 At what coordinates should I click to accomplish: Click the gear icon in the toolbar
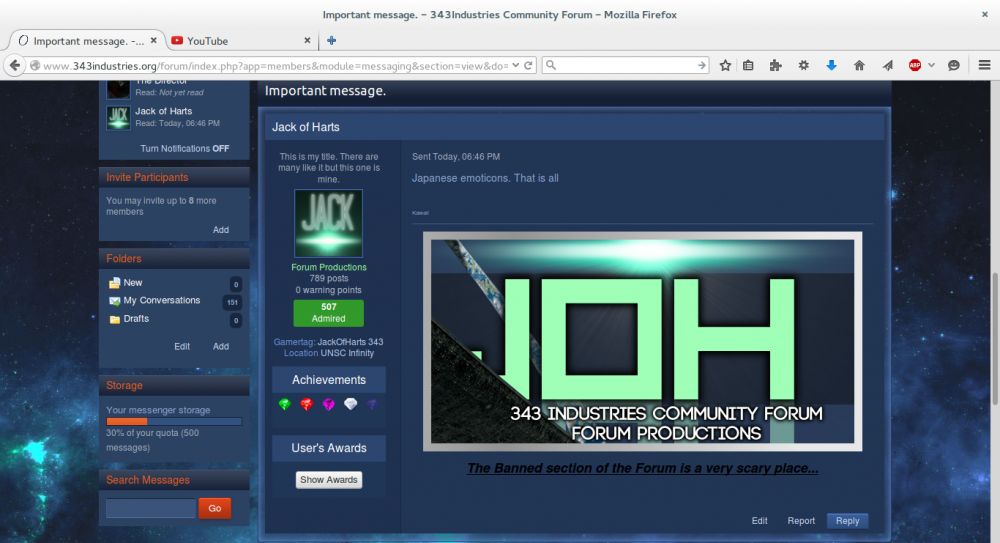pyautogui.click(x=804, y=66)
